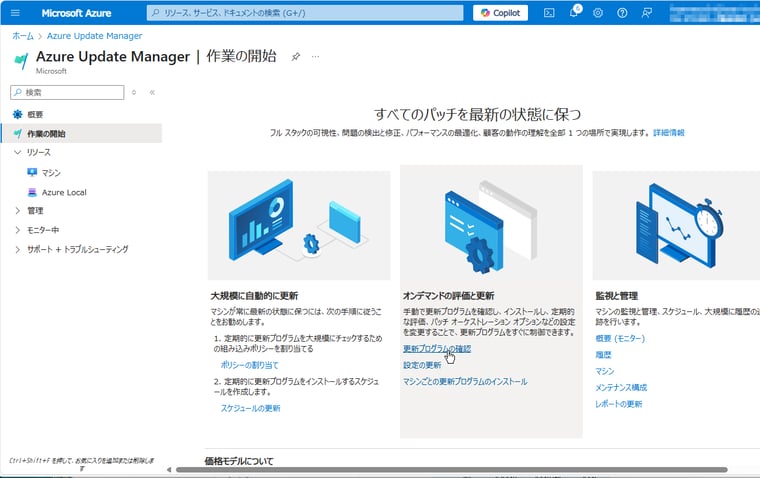
Task: Open 設定の更新 link
Action: pos(422,365)
